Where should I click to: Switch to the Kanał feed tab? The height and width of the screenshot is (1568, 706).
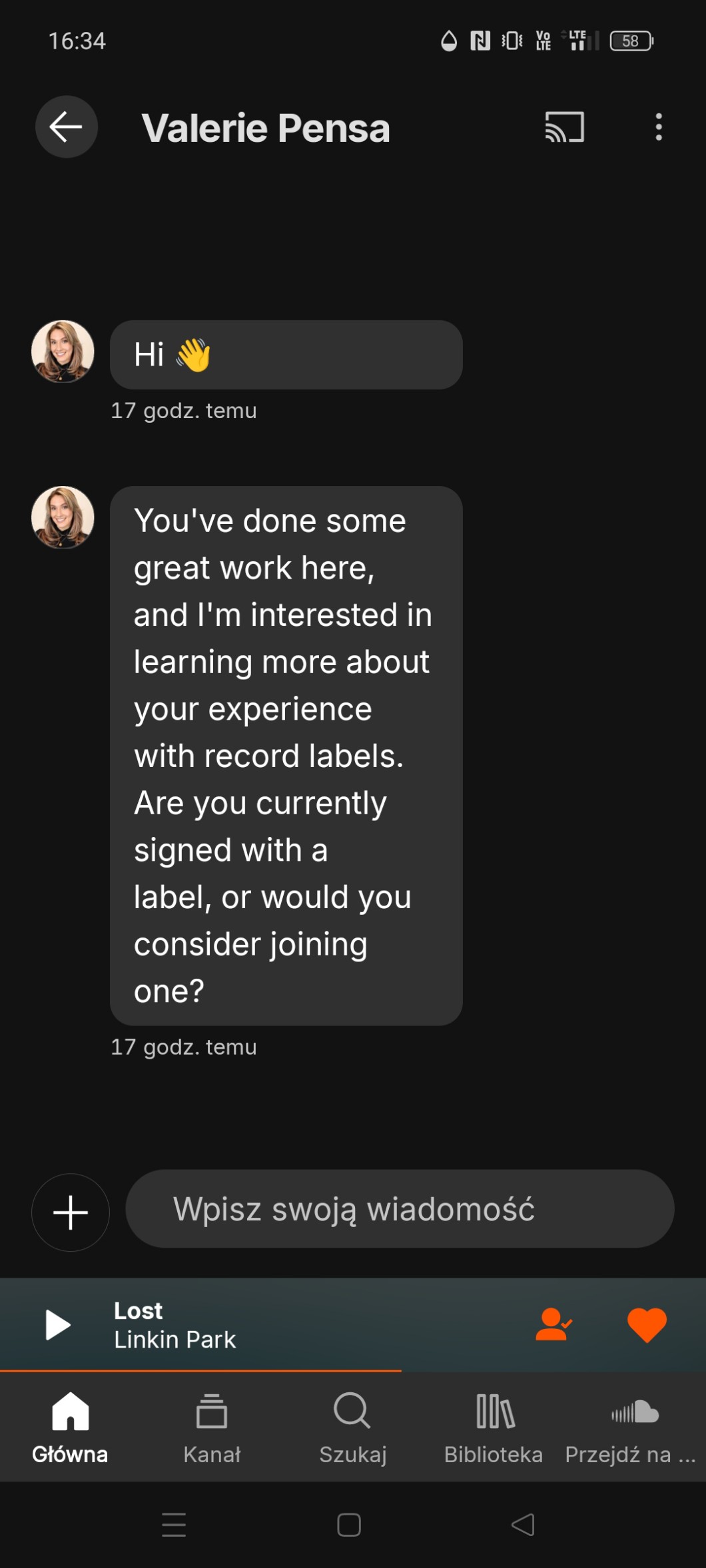tap(212, 1425)
